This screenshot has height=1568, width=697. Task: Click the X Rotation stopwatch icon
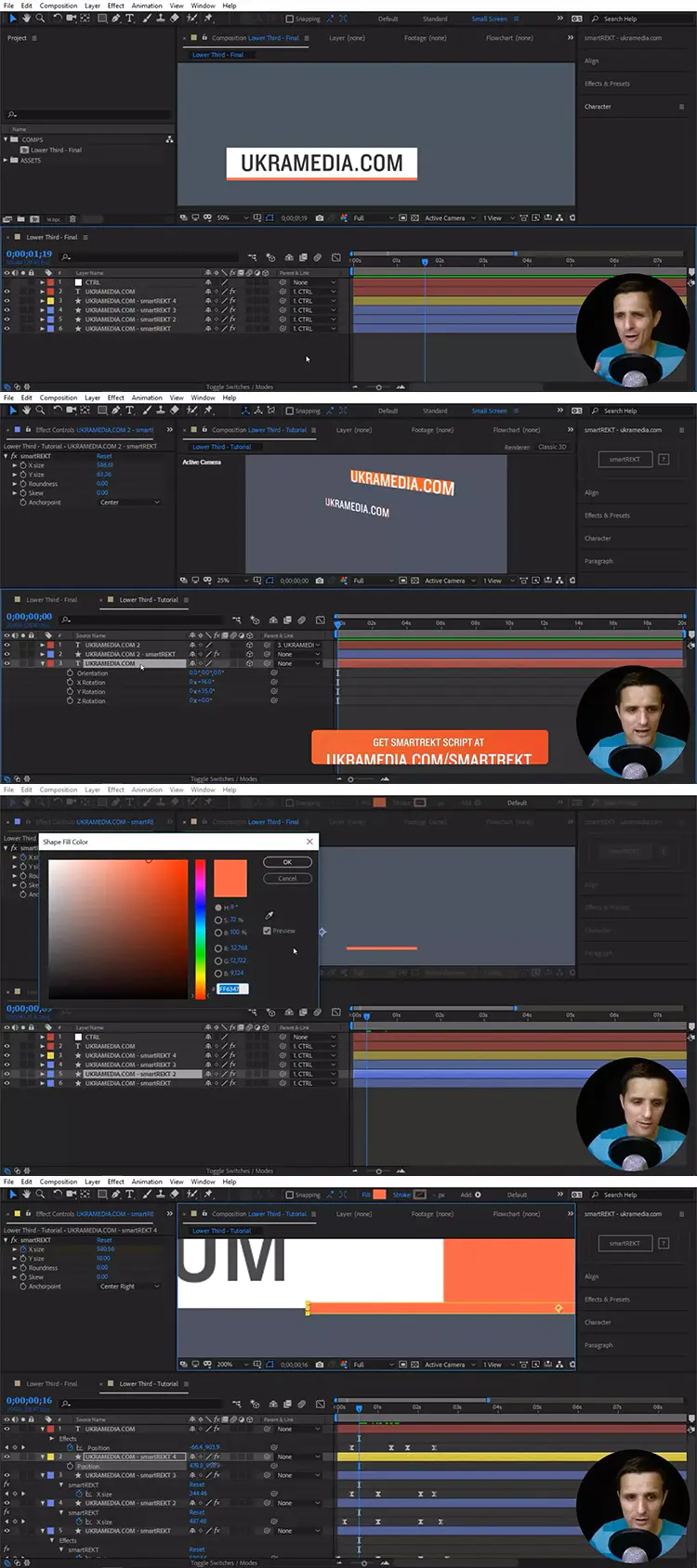click(x=70, y=682)
